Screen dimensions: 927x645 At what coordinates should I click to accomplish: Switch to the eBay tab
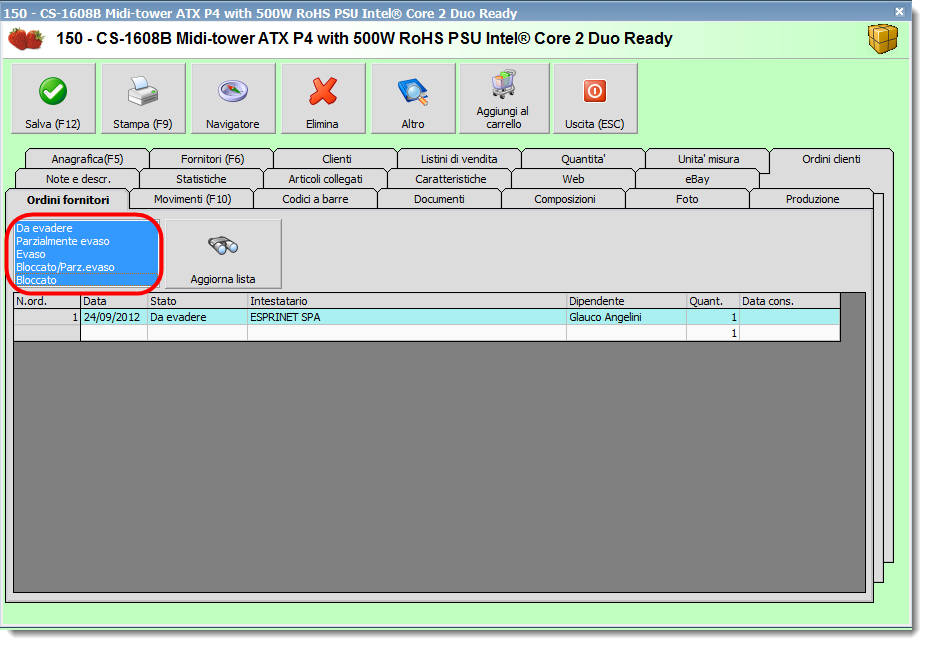697,179
